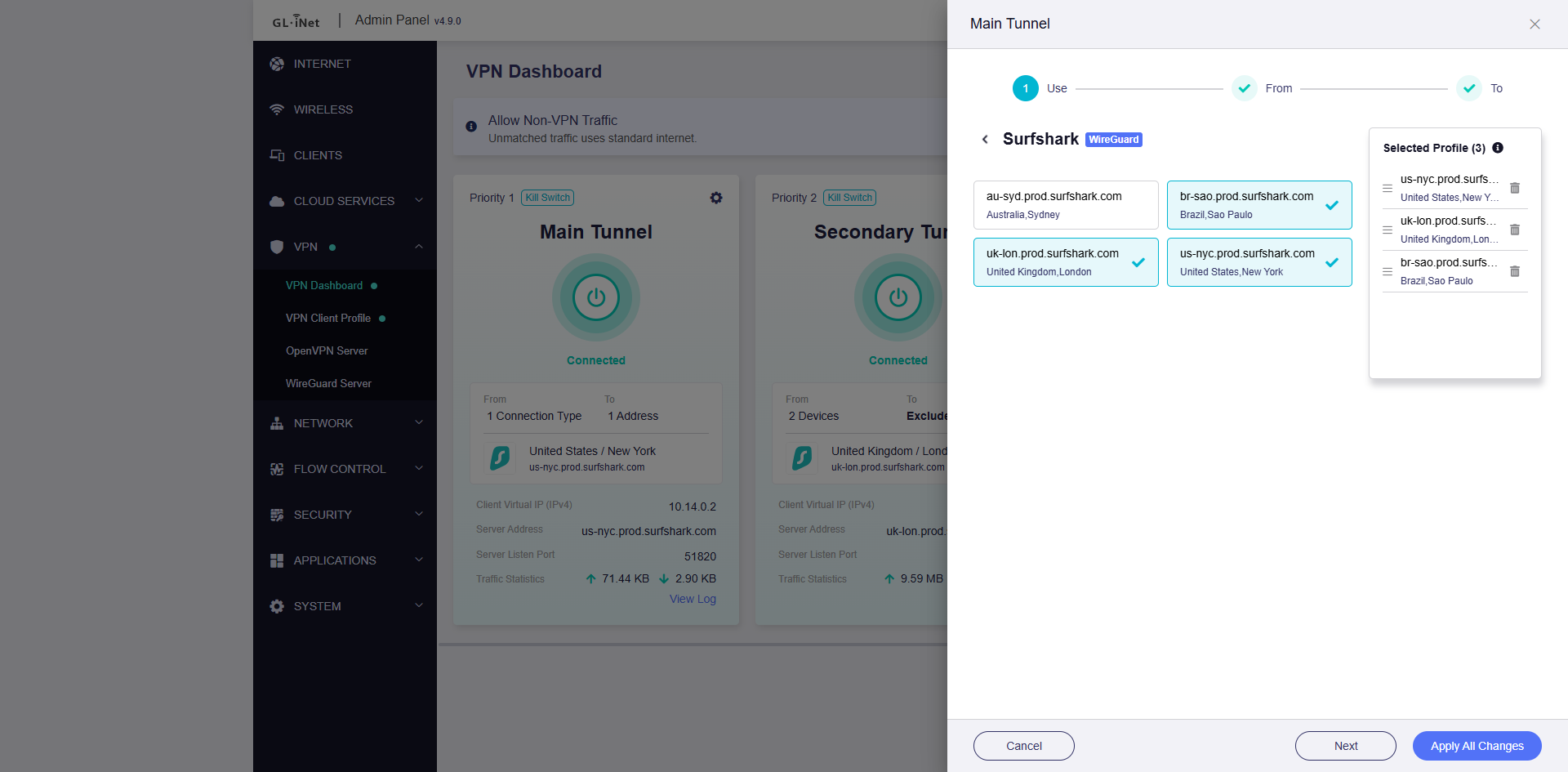Expand FLOW CONTROL sidebar menu
1568x772 pixels.
point(345,469)
